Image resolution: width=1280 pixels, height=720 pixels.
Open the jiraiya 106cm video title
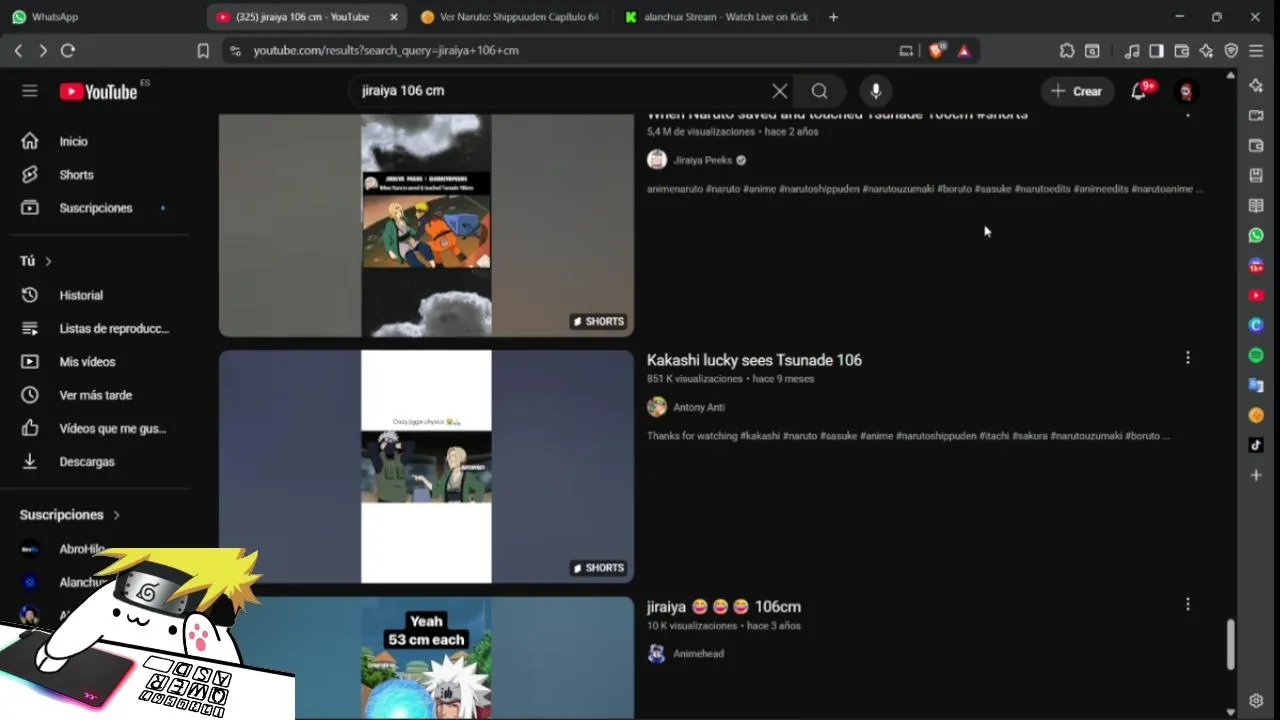tap(724, 607)
